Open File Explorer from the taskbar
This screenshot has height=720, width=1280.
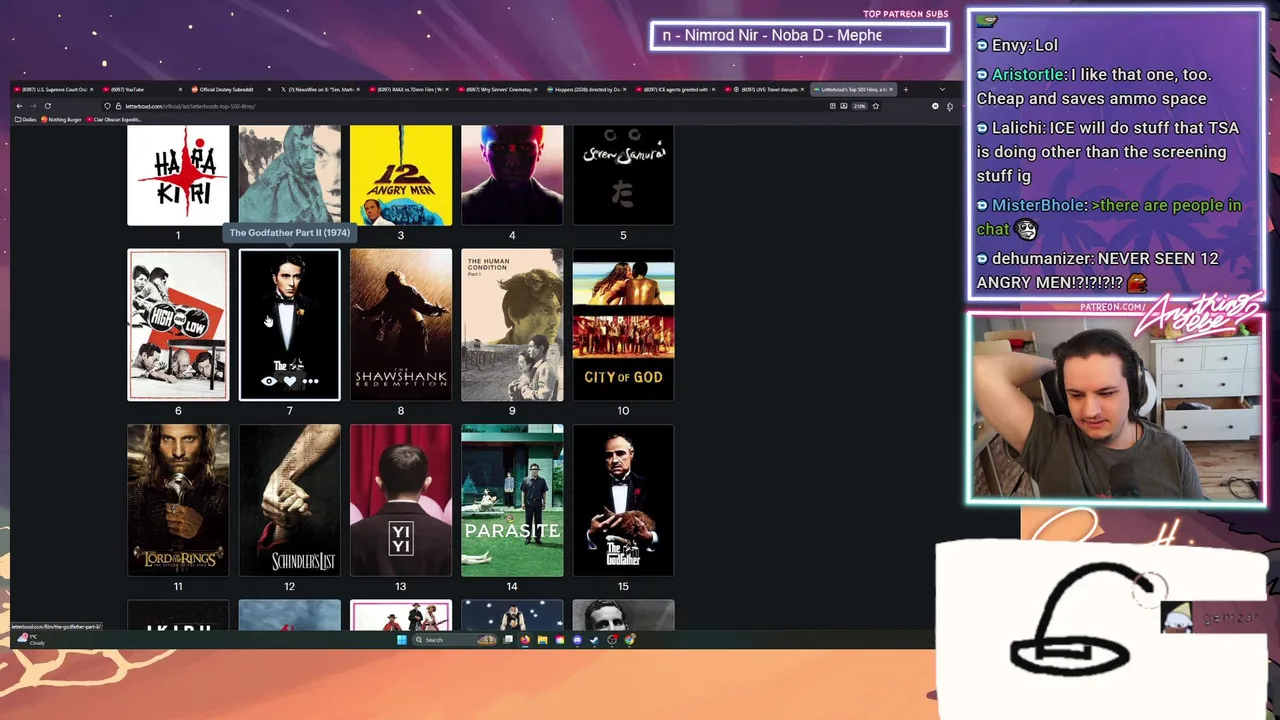(x=542, y=640)
